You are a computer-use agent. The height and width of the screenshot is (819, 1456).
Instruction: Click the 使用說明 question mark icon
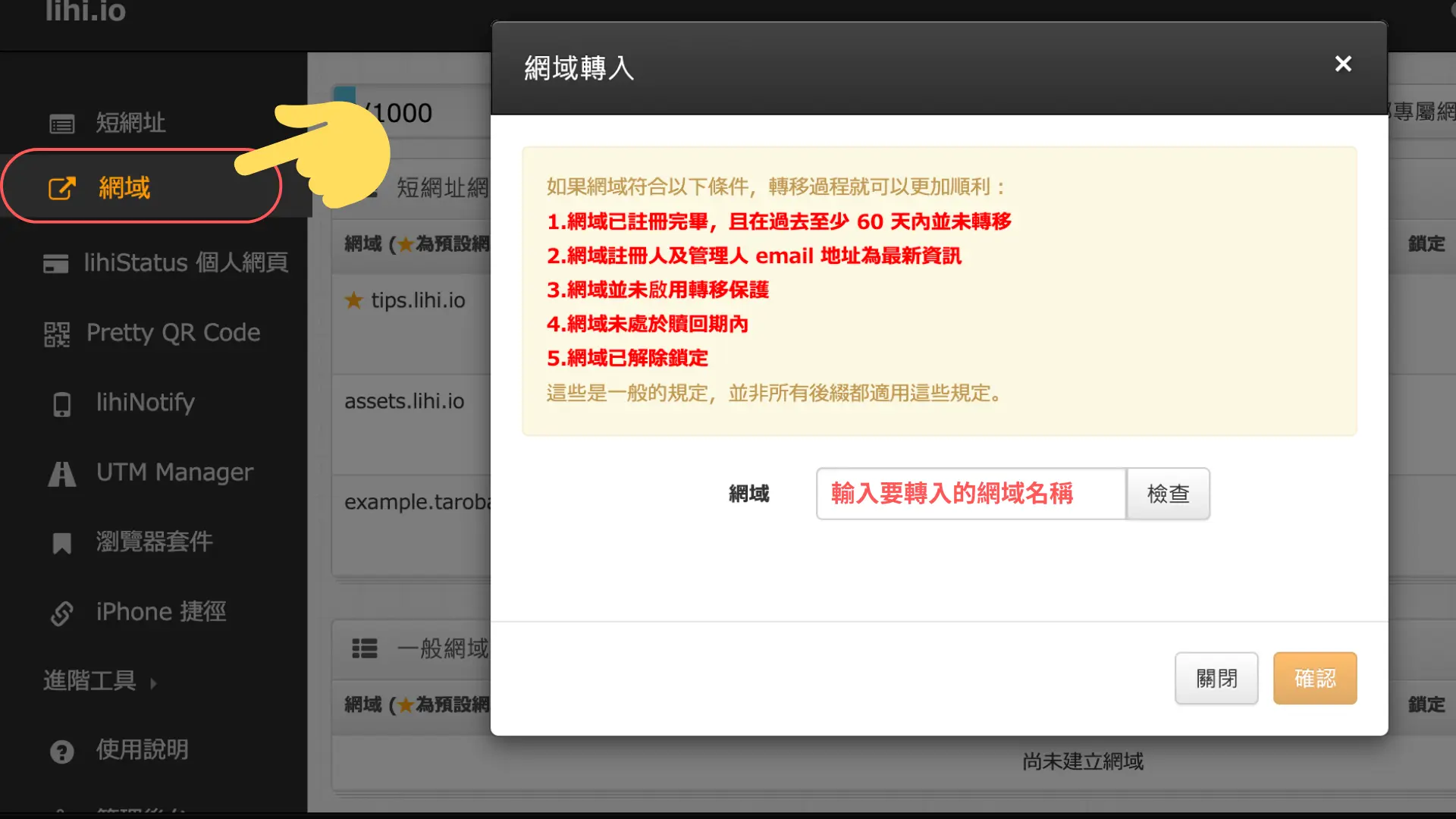61,752
